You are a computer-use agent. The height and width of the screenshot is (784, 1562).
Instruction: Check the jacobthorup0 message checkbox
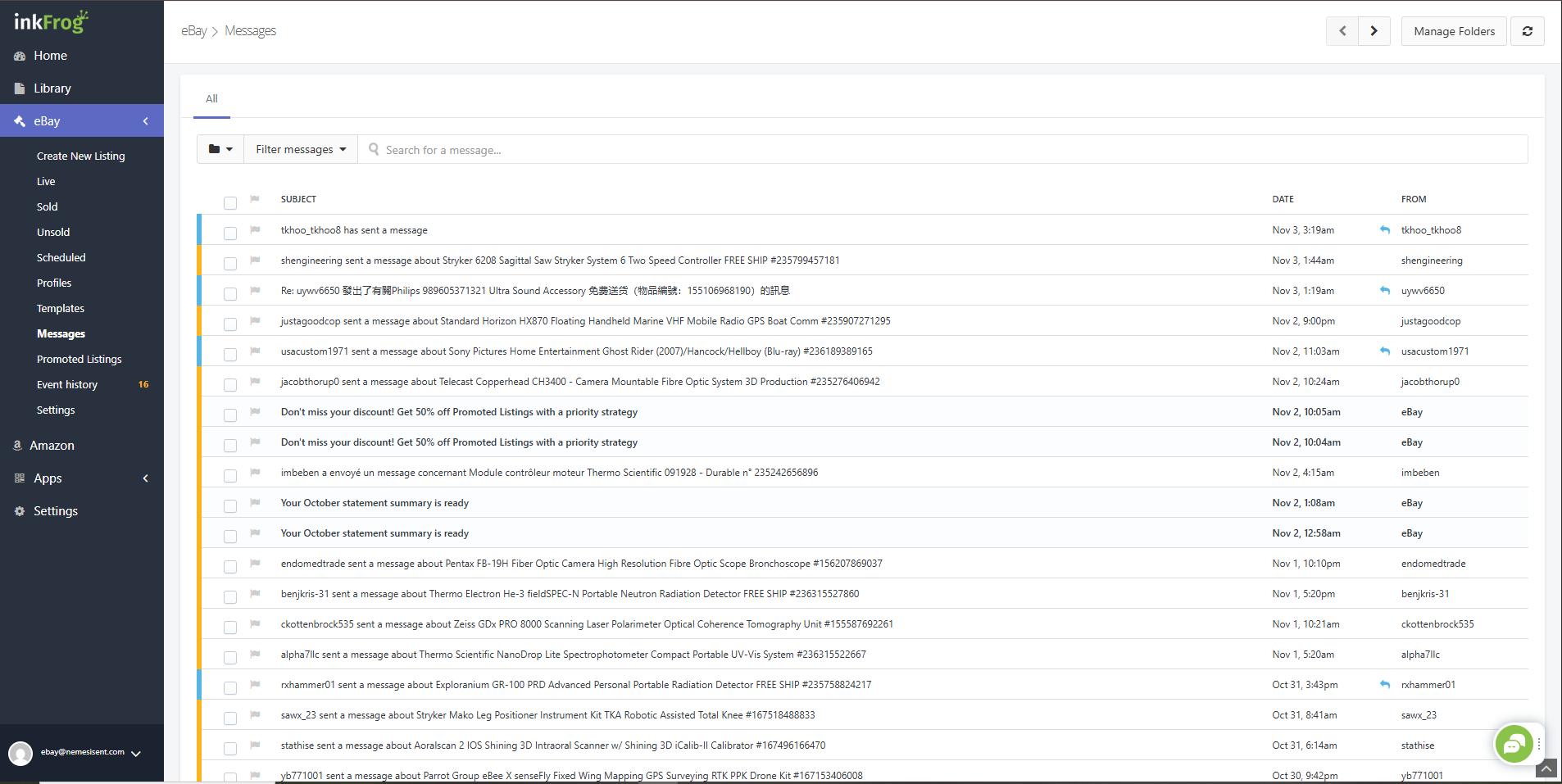tap(230, 384)
